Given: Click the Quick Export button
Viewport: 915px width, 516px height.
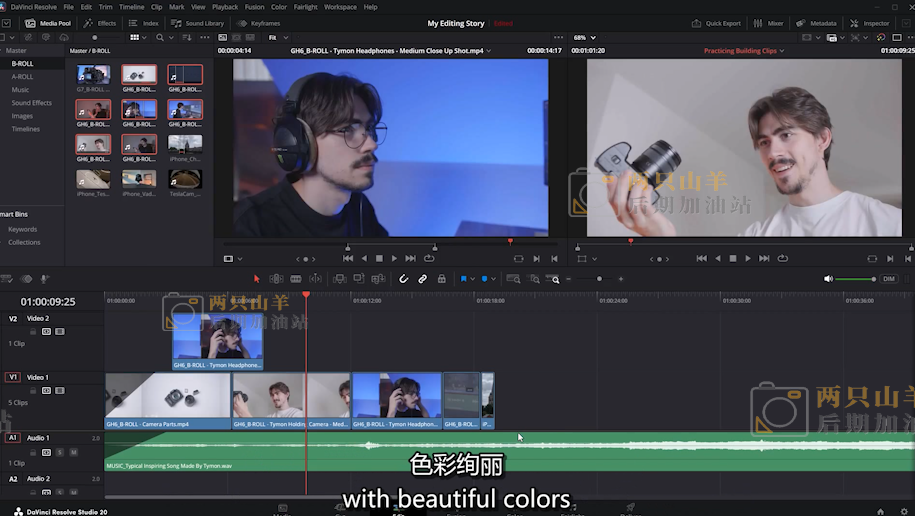Looking at the screenshot, I should click(x=717, y=23).
